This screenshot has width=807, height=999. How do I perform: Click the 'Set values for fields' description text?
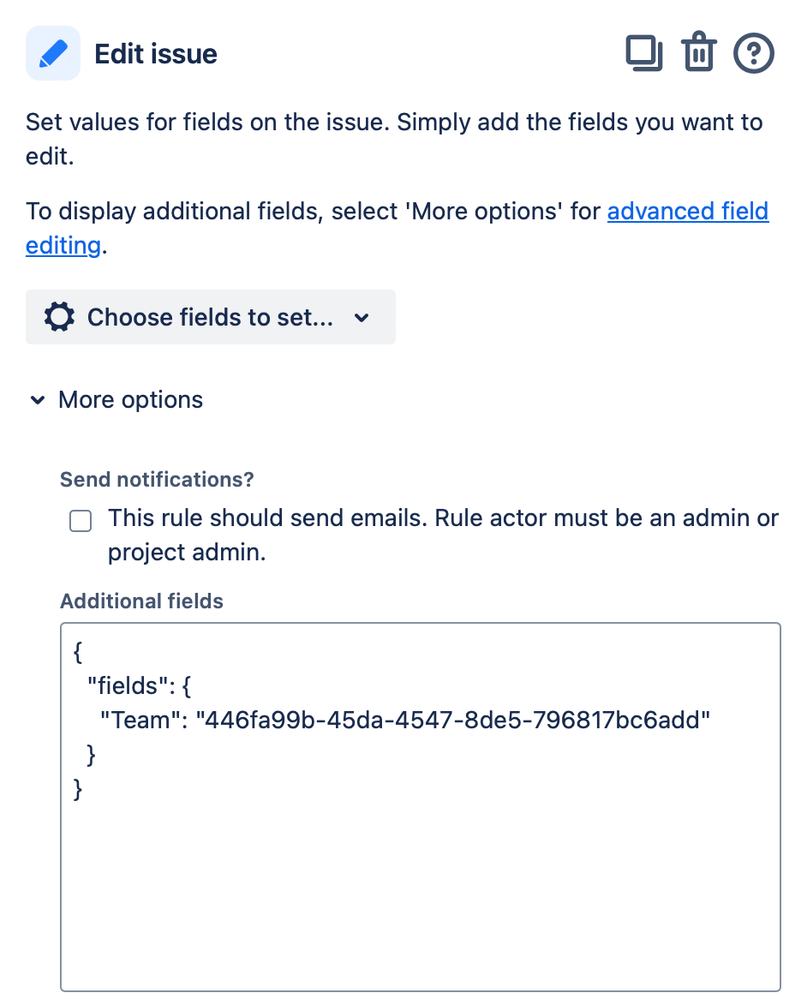(393, 123)
